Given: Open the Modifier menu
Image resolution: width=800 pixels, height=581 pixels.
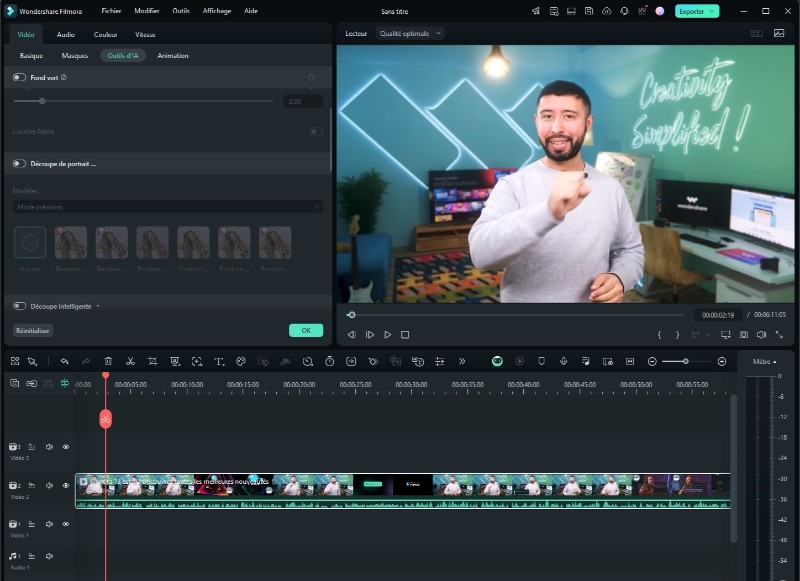Looking at the screenshot, I should (x=147, y=11).
